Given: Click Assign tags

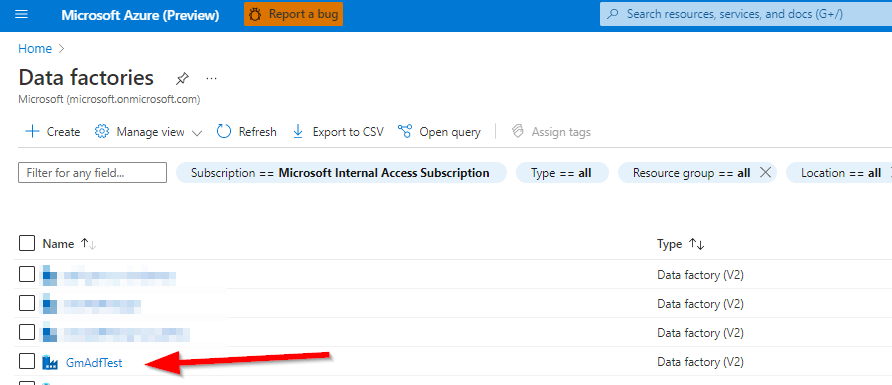Looking at the screenshot, I should tap(551, 132).
